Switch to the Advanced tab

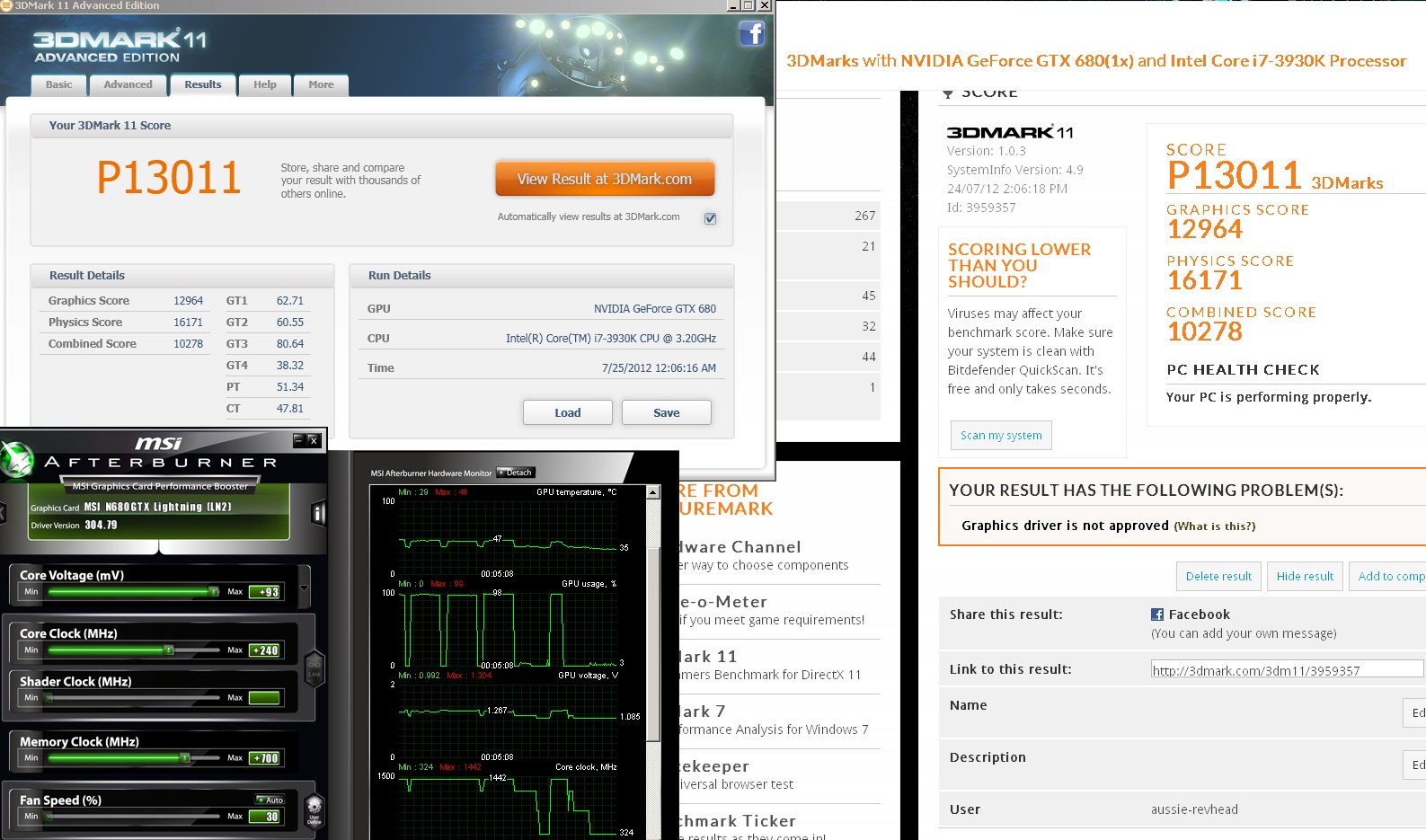coord(128,84)
